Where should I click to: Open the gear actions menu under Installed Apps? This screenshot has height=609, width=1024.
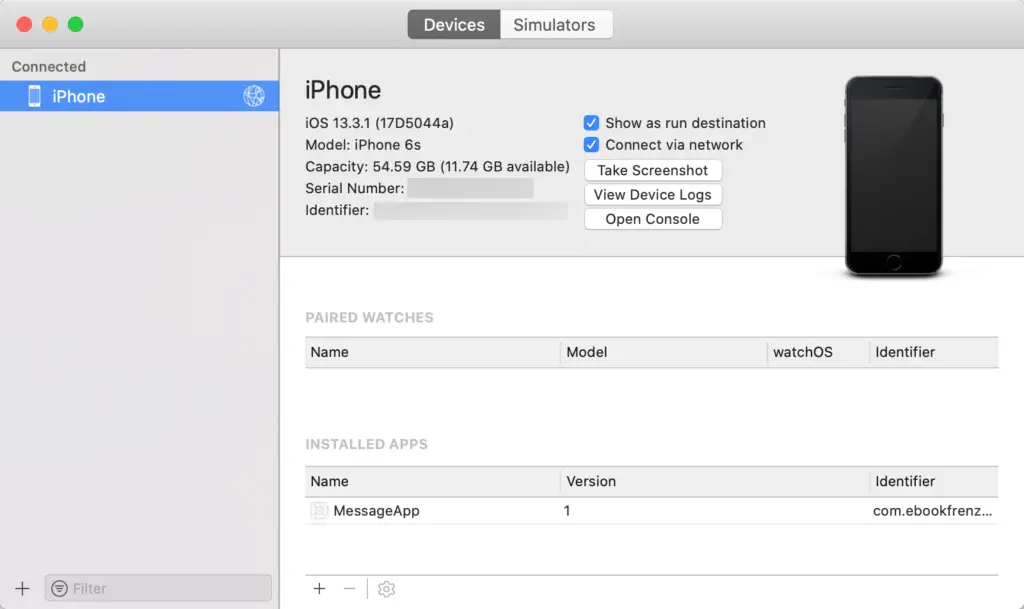387,589
